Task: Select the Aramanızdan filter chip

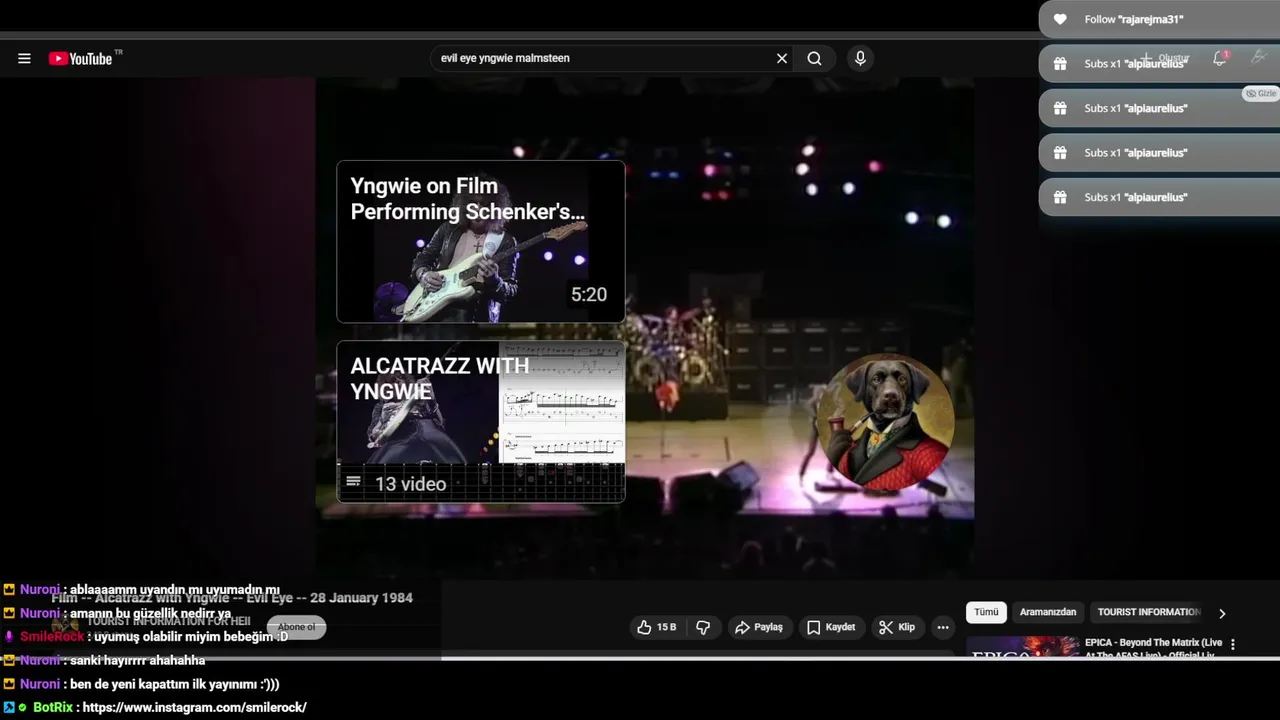Action: pos(1048,612)
